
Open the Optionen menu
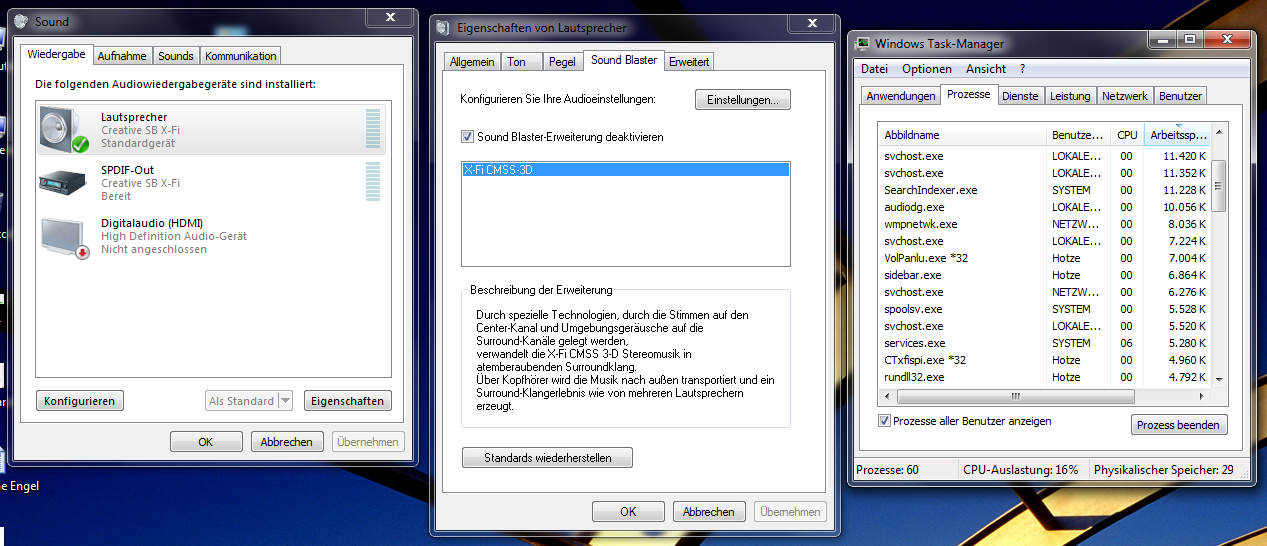927,69
